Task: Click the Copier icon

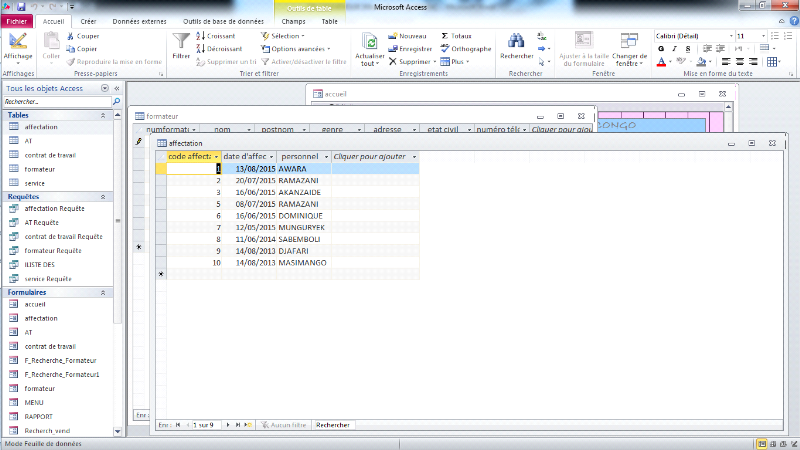Action: point(70,49)
